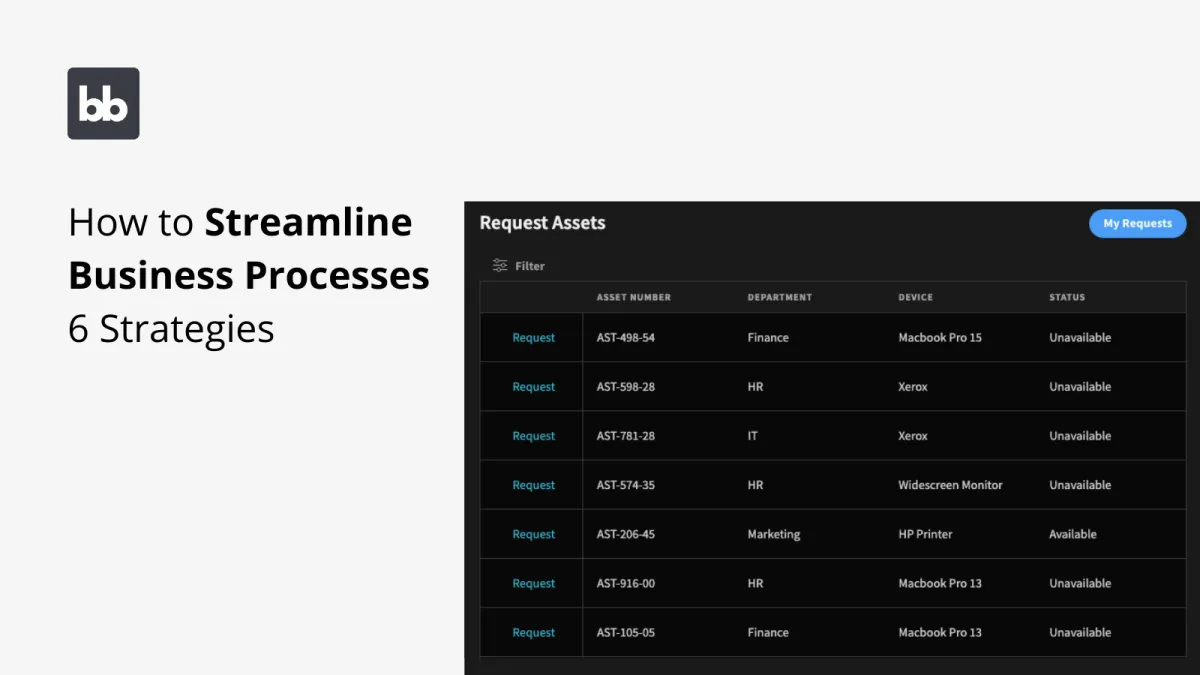The width and height of the screenshot is (1200, 675).
Task: Select the AST-781-28 asset number cell
Action: click(x=626, y=436)
